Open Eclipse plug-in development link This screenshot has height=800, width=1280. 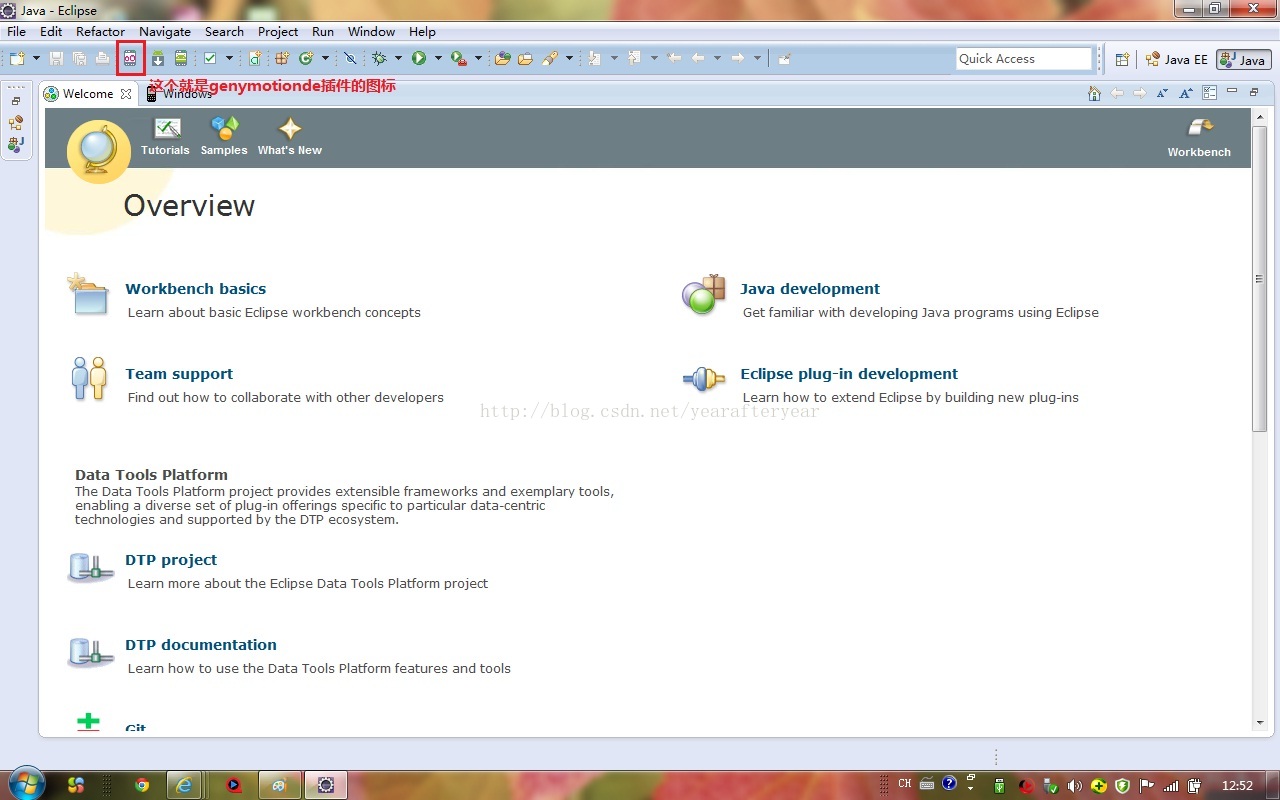click(x=849, y=374)
